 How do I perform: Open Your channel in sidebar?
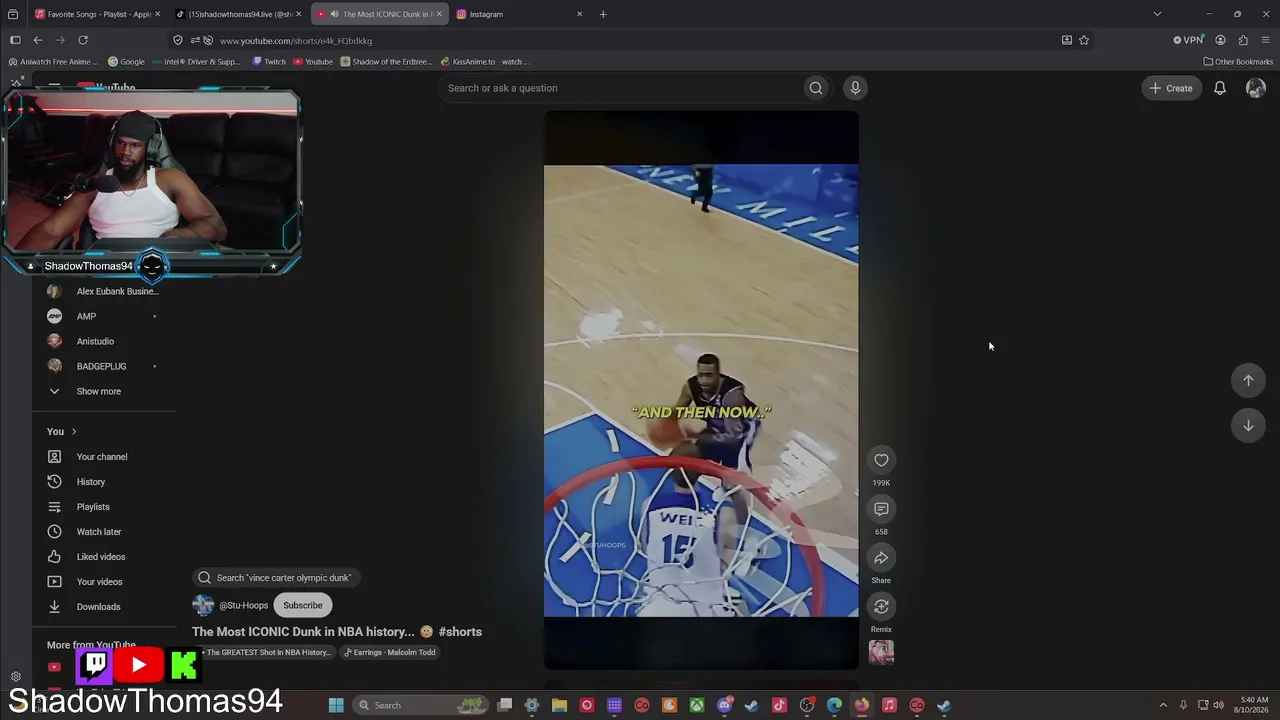coord(101,457)
